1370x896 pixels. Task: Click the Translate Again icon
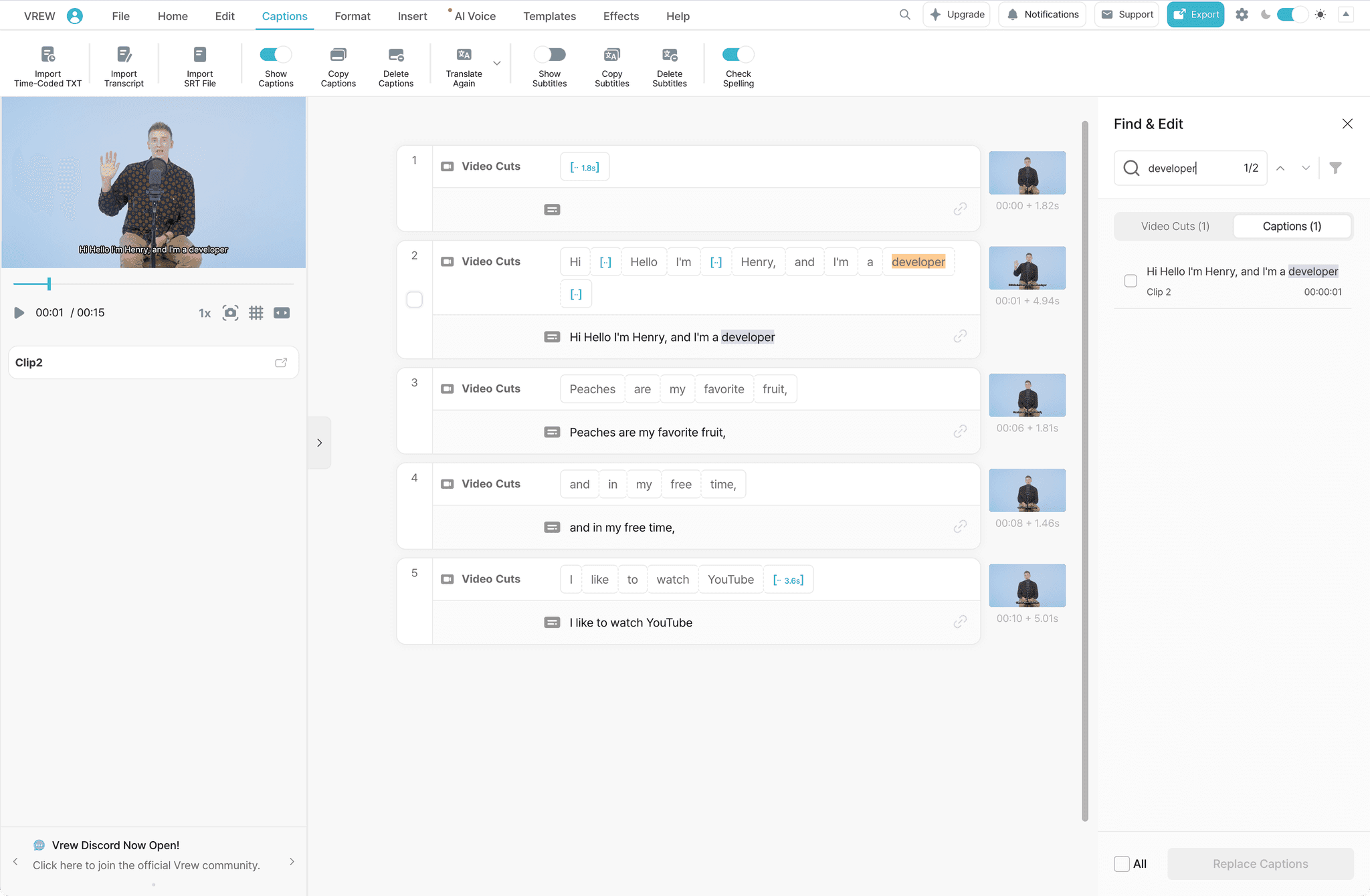click(x=464, y=55)
